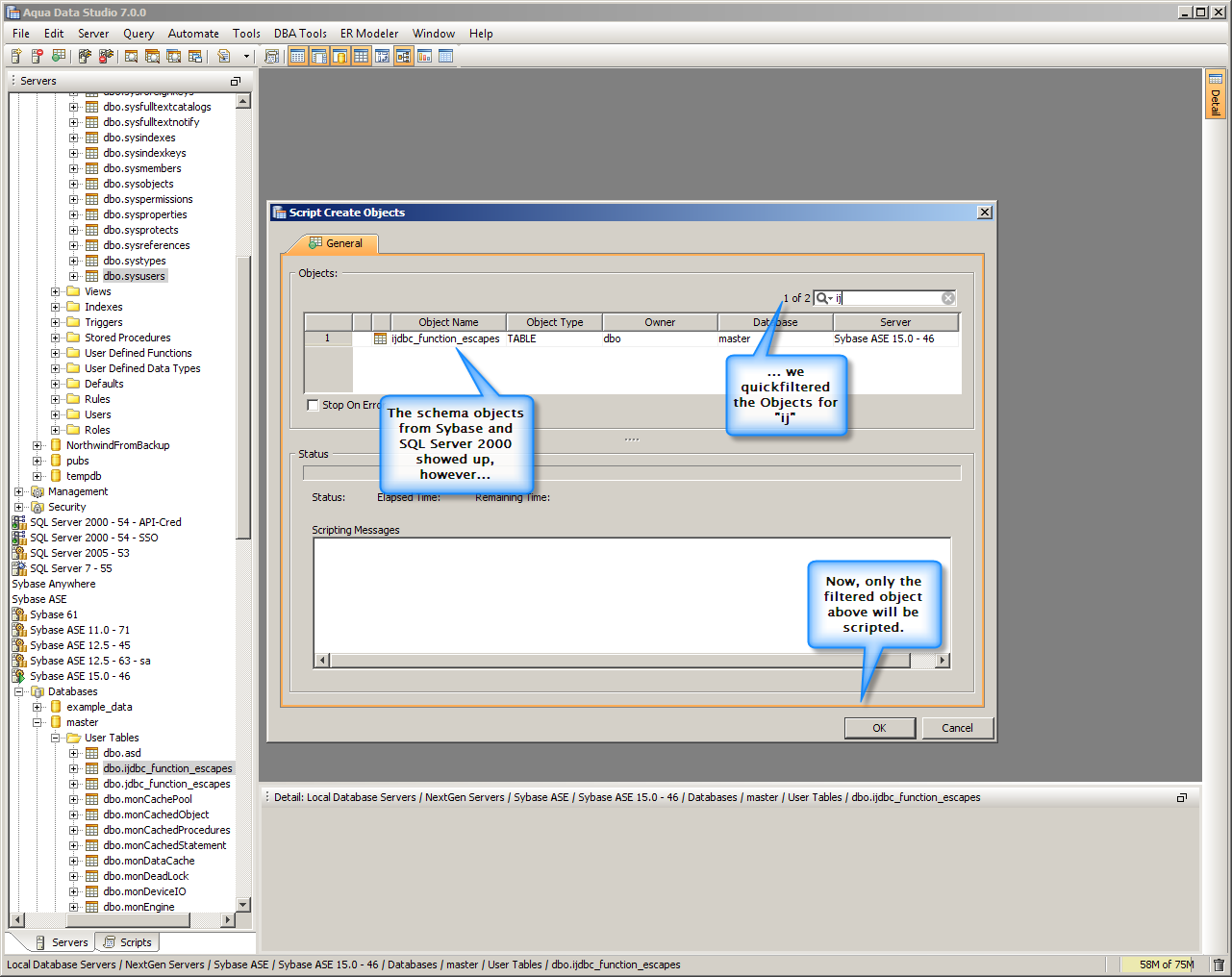
Task: Click the table icon in ijdbc_function_escapes row
Action: (x=381, y=338)
